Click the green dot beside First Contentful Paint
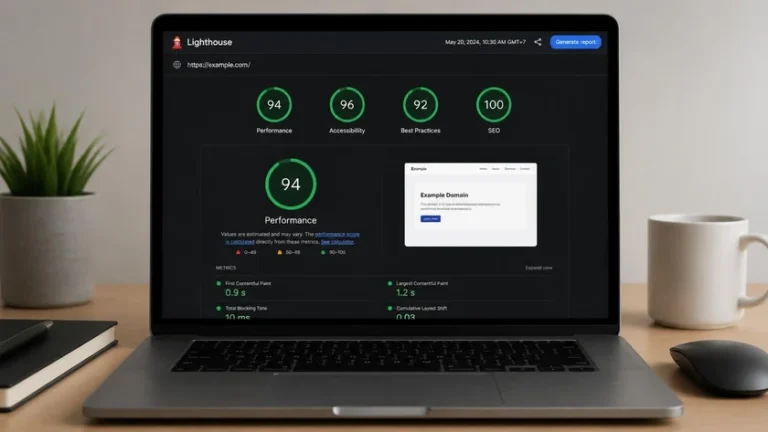The image size is (768, 432). (x=218, y=283)
